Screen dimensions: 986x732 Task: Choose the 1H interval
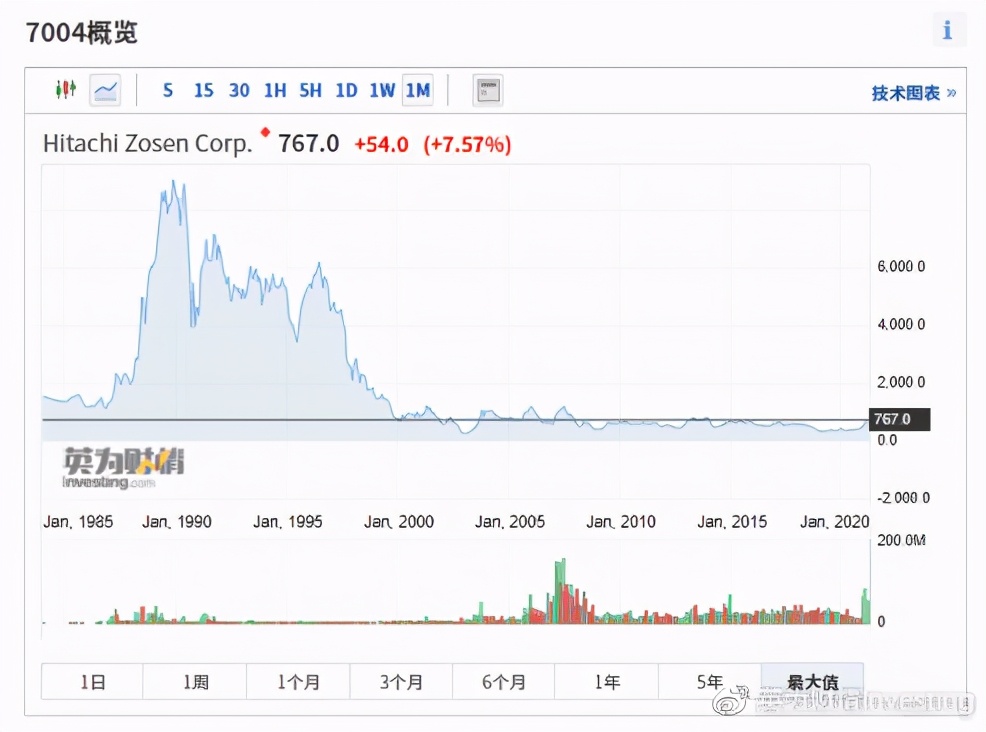pyautogui.click(x=275, y=91)
